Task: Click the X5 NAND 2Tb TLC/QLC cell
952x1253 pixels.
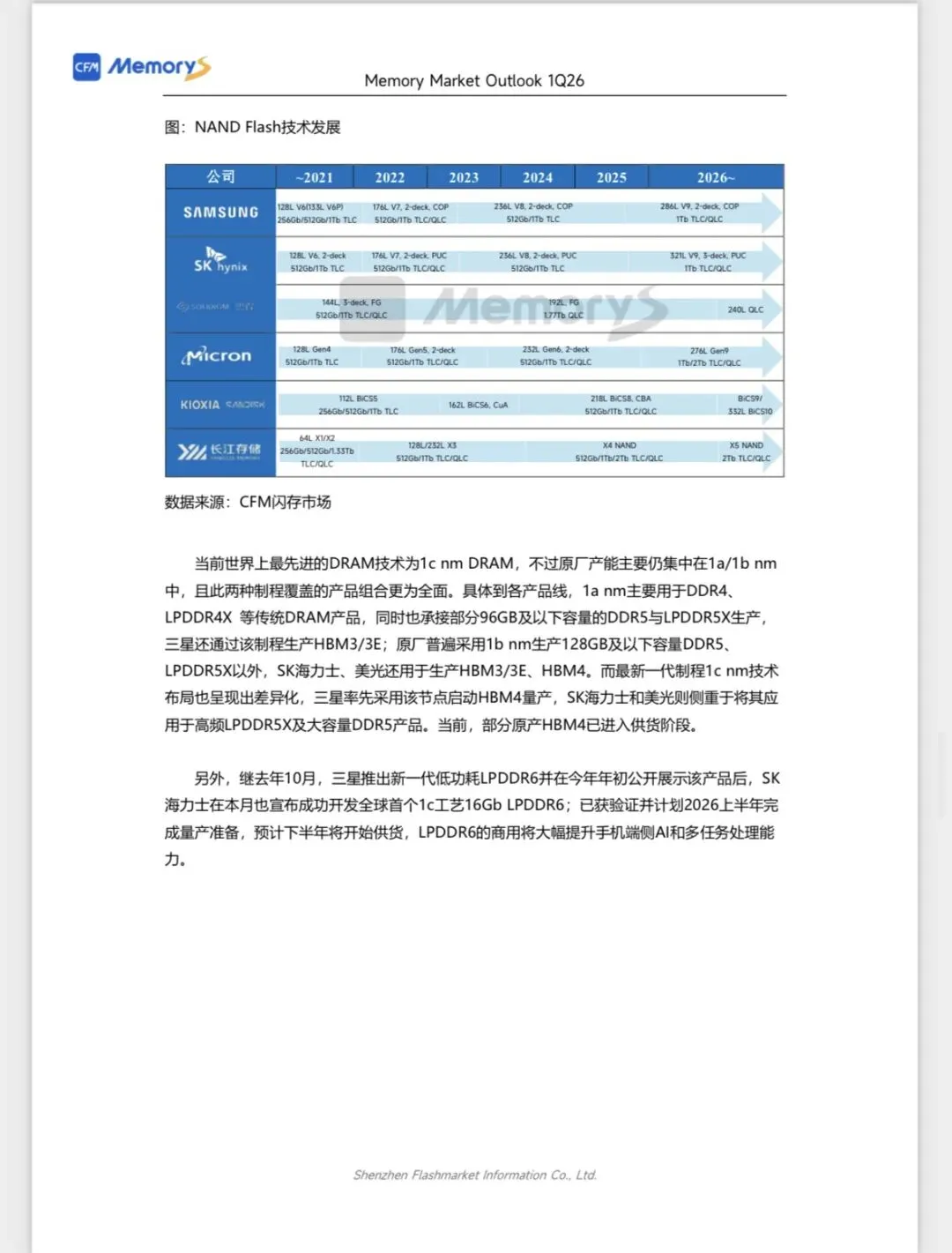Action: pyautogui.click(x=745, y=451)
